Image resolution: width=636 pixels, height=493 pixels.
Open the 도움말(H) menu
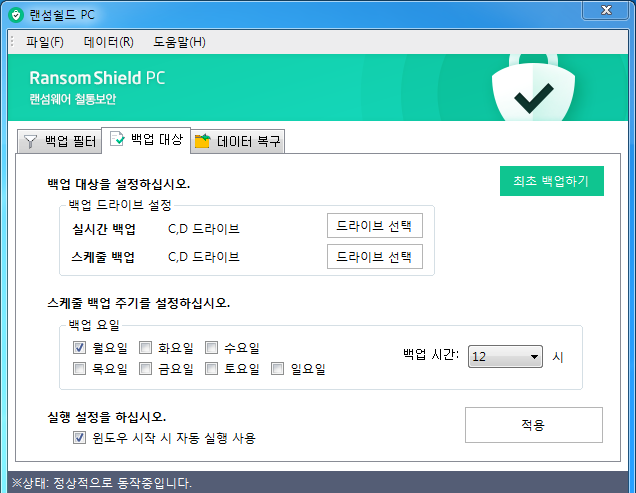click(x=179, y=42)
